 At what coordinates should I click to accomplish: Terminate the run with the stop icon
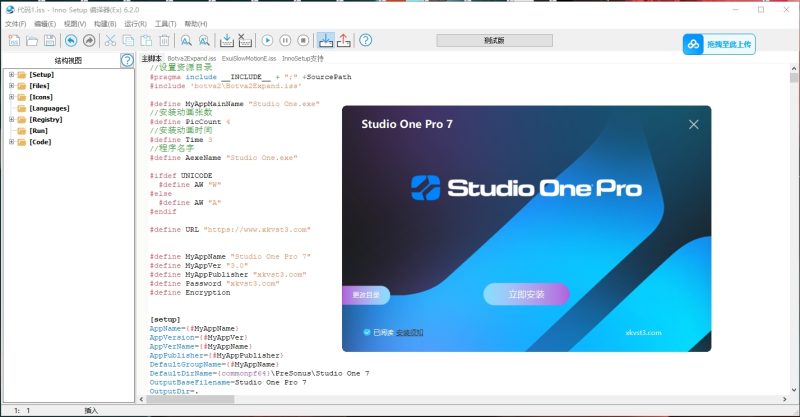(303, 40)
